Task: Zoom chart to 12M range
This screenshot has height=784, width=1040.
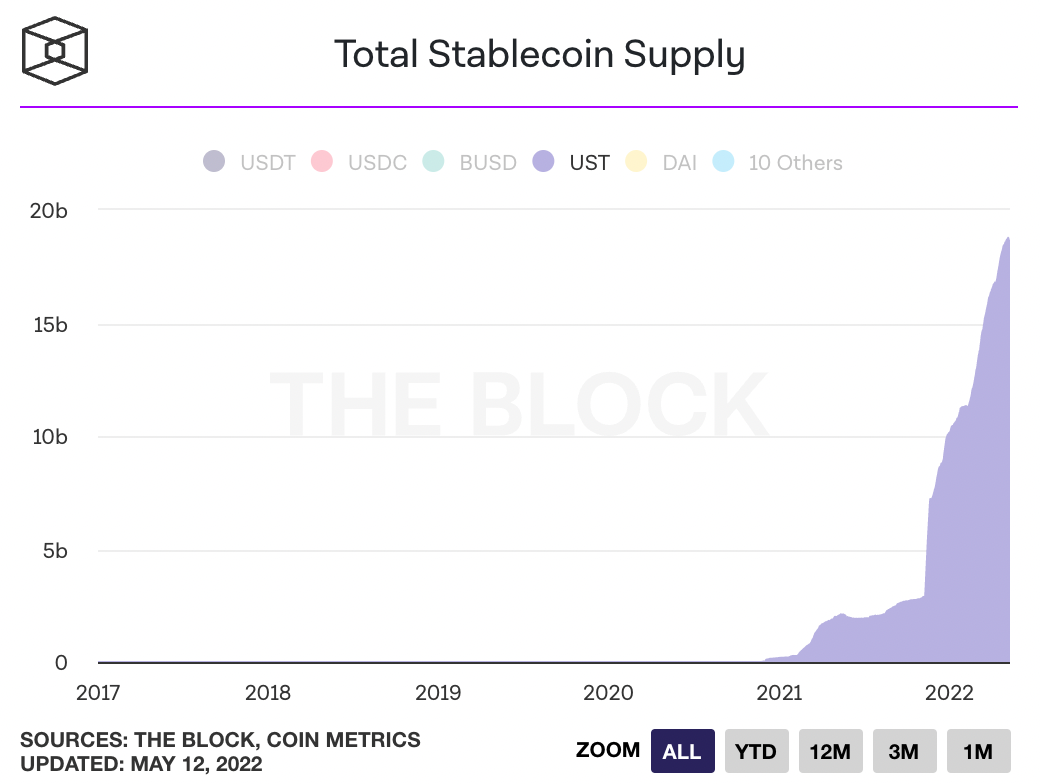Action: point(830,751)
